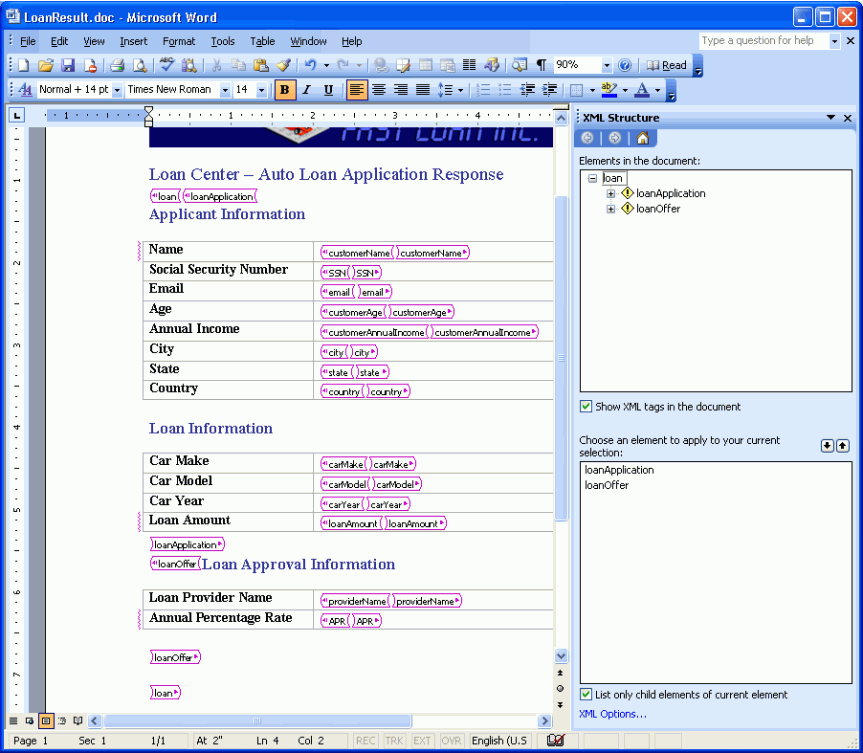Insert a table with the Insert Table icon
863x753 pixels.
(425, 66)
